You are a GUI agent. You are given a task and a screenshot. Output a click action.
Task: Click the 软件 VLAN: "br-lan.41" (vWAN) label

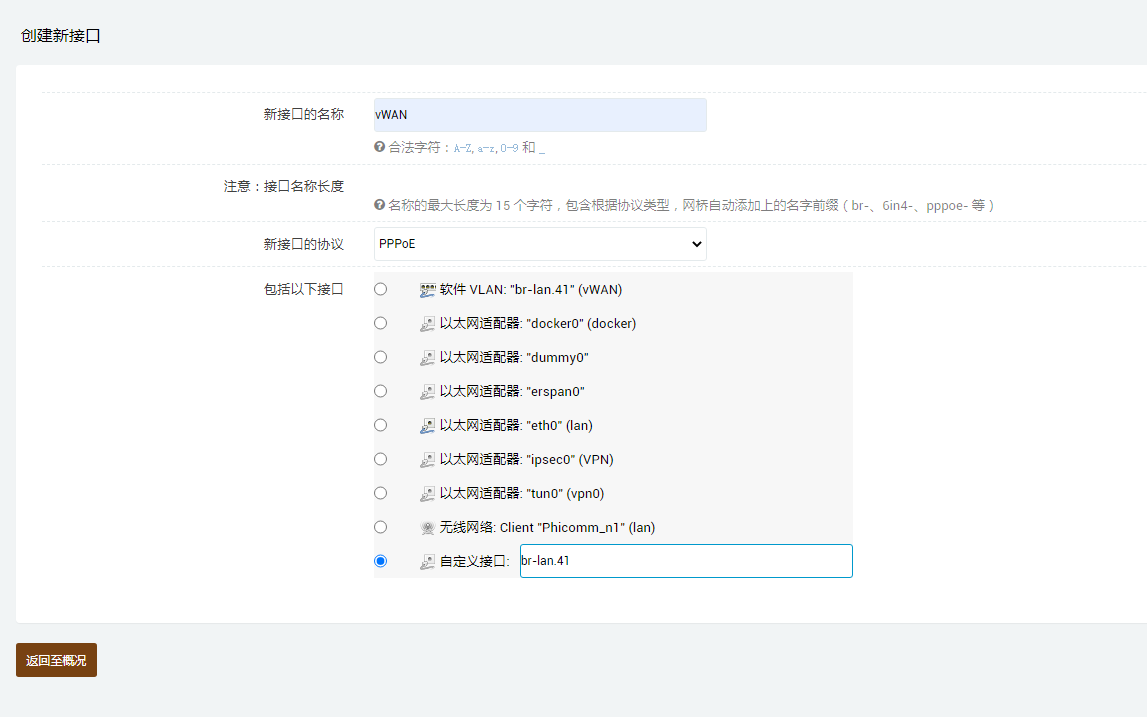coord(531,290)
